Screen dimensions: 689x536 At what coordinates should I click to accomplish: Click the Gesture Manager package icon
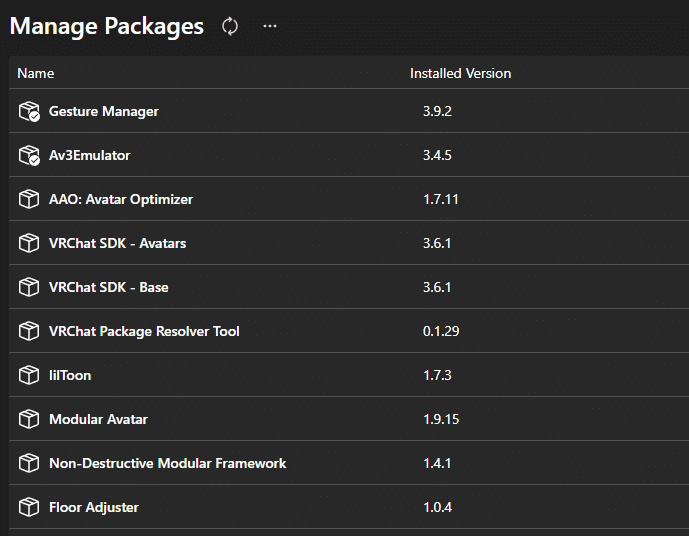(x=29, y=111)
